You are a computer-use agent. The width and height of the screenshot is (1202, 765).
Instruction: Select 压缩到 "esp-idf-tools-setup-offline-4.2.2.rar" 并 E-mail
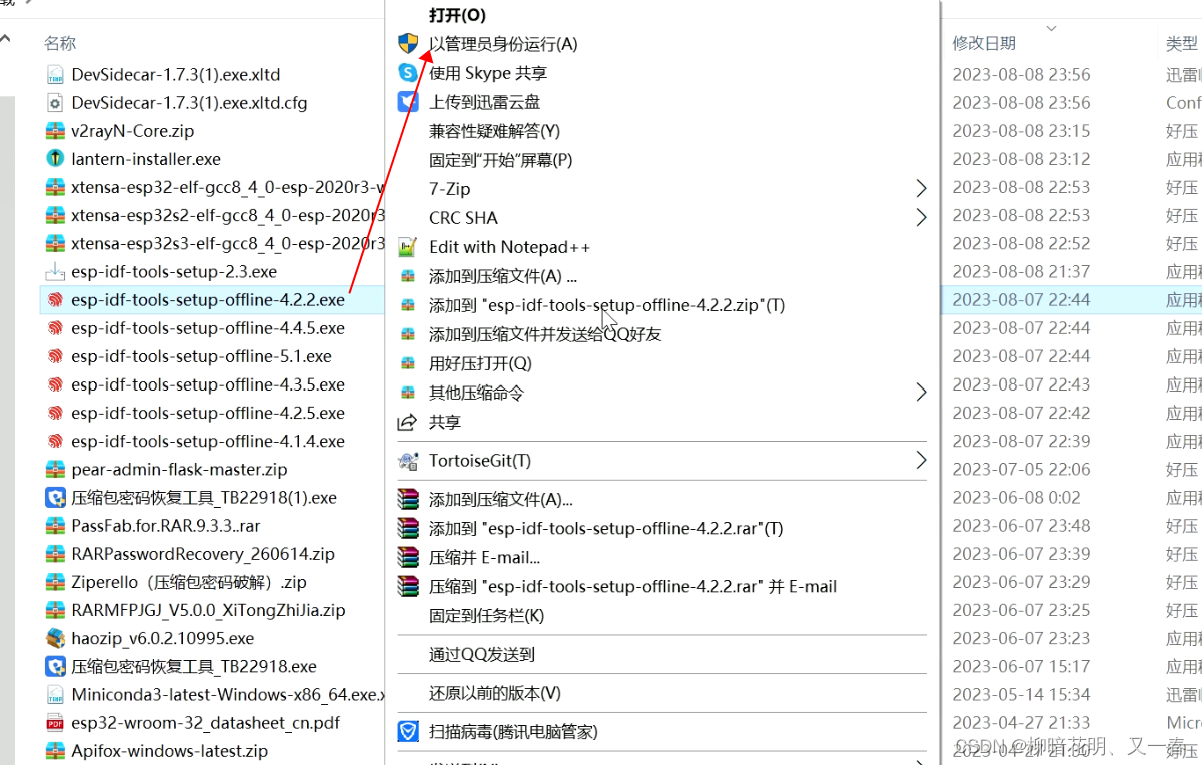(x=633, y=586)
